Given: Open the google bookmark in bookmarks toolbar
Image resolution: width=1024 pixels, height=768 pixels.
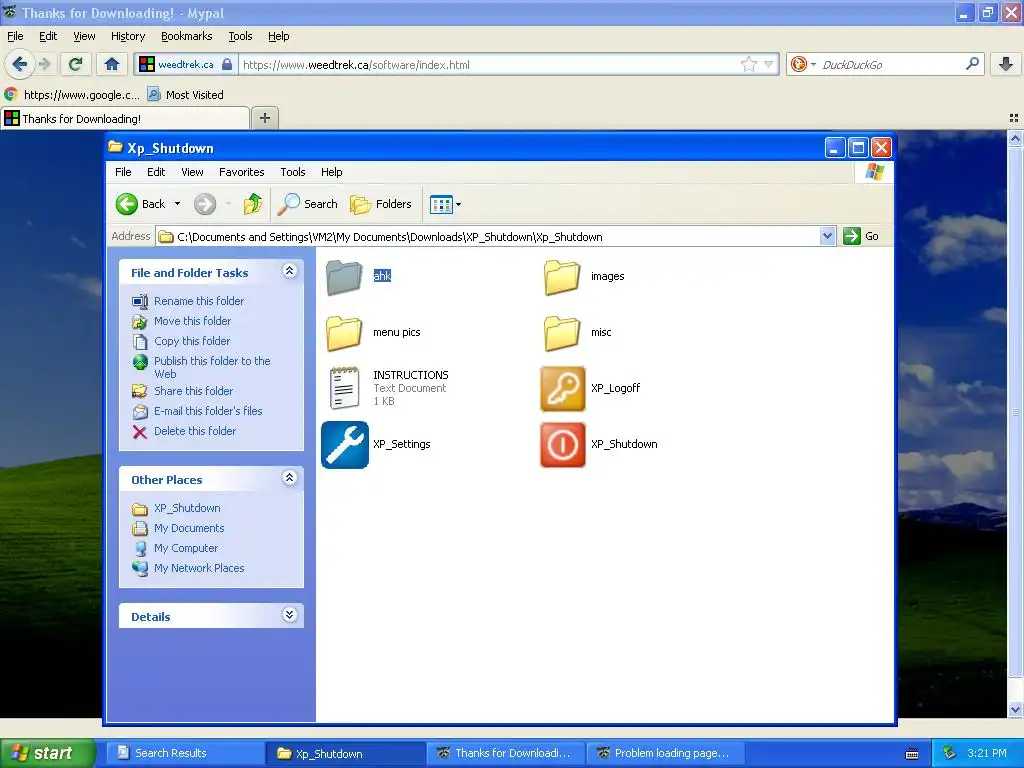Looking at the screenshot, I should [72, 95].
